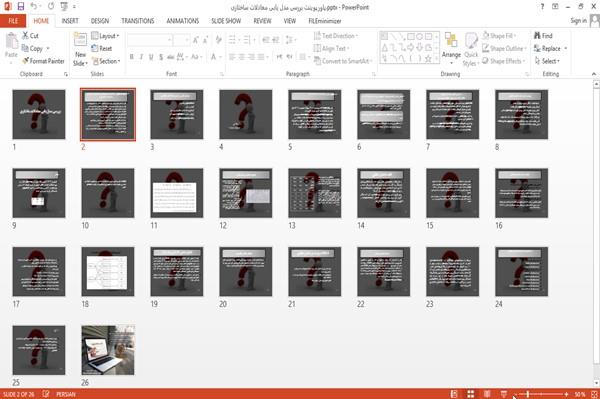Switch to the TRANSITIONS tab
This screenshot has width=600, height=399.
(138, 21)
